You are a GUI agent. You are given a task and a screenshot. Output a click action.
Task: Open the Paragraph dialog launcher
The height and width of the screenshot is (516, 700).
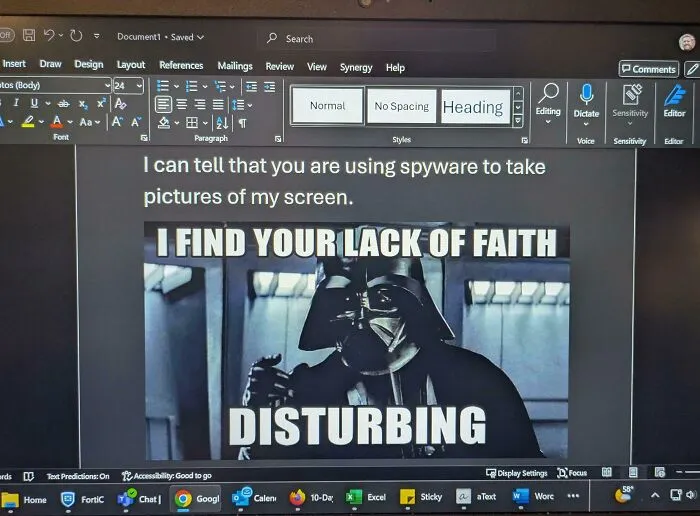278,139
